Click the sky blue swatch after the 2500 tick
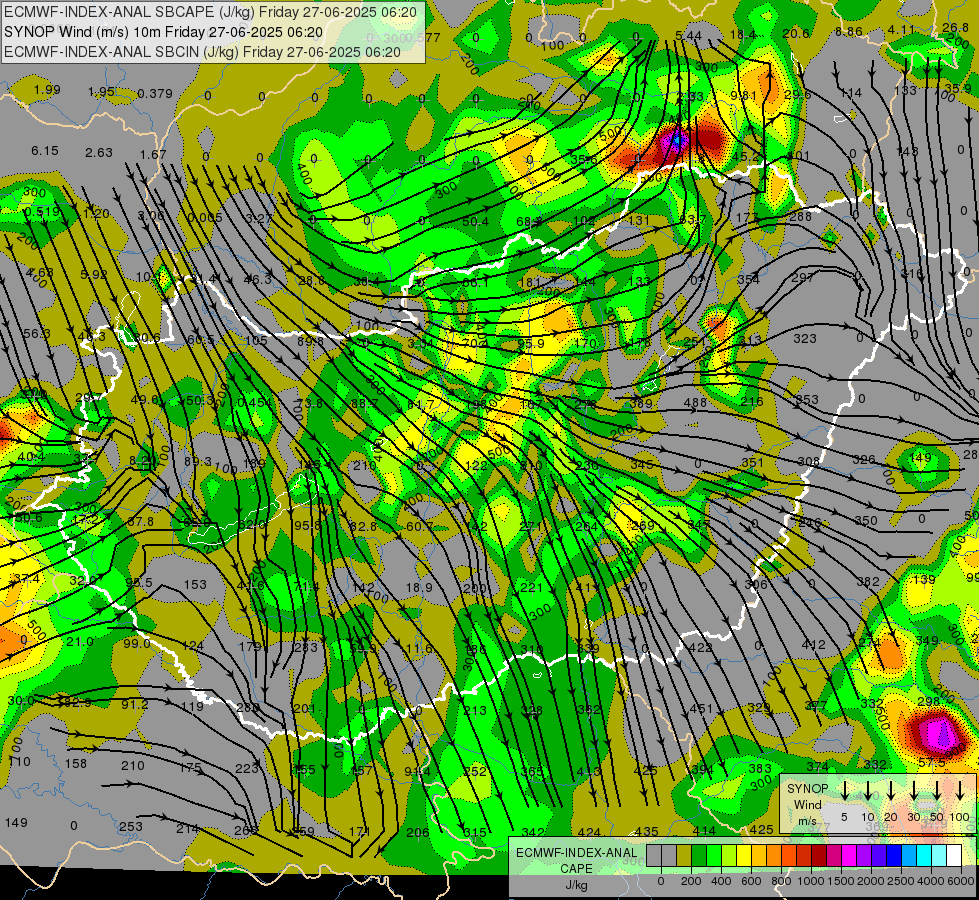 point(908,855)
